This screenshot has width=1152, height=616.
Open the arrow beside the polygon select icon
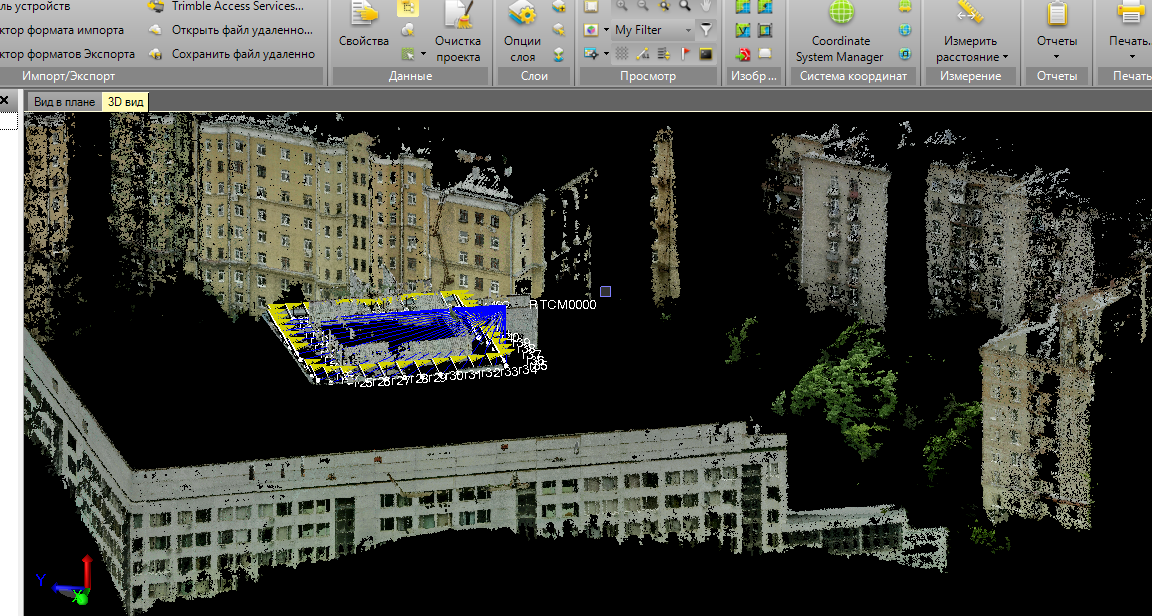(x=423, y=54)
